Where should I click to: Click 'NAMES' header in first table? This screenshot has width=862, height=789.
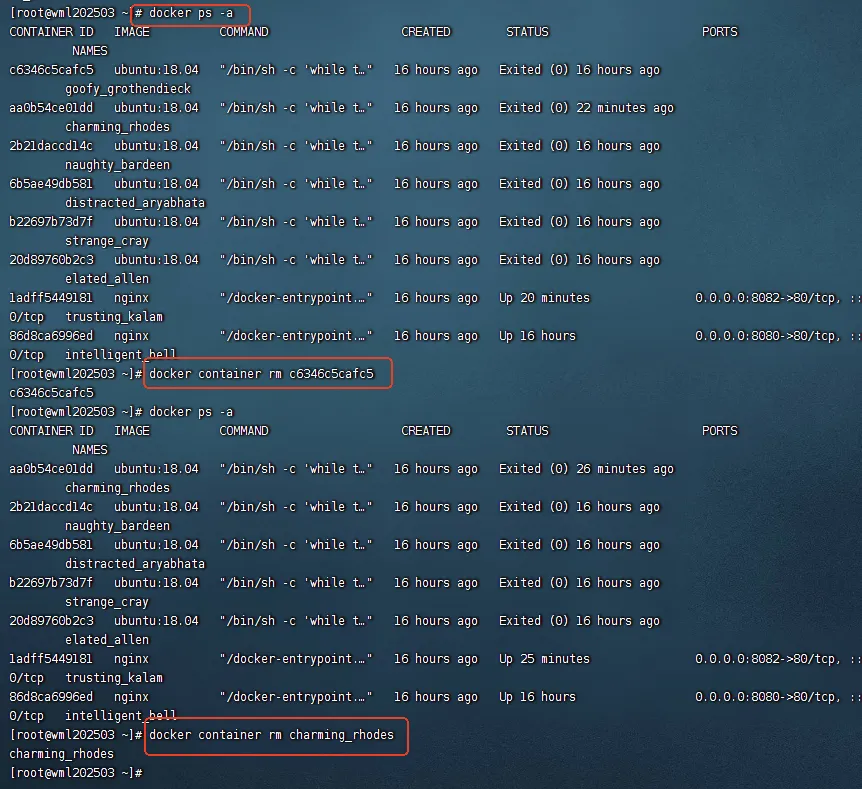click(90, 51)
